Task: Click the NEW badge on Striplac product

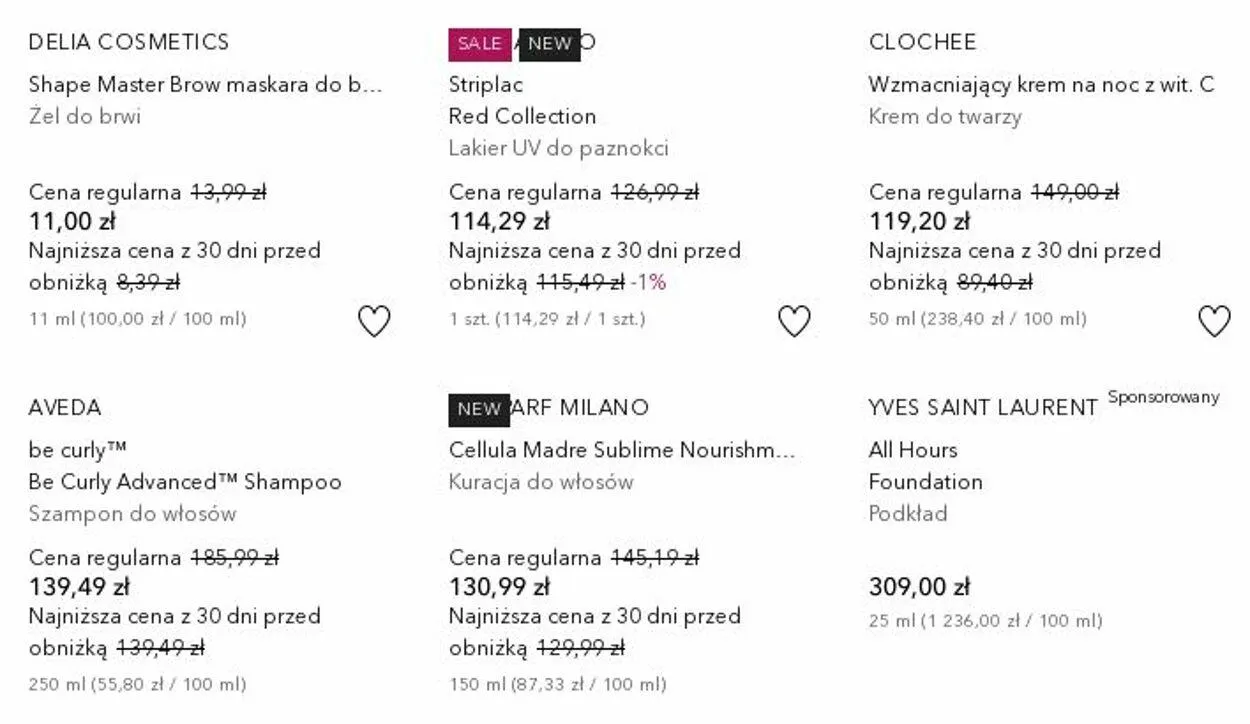Action: [549, 44]
